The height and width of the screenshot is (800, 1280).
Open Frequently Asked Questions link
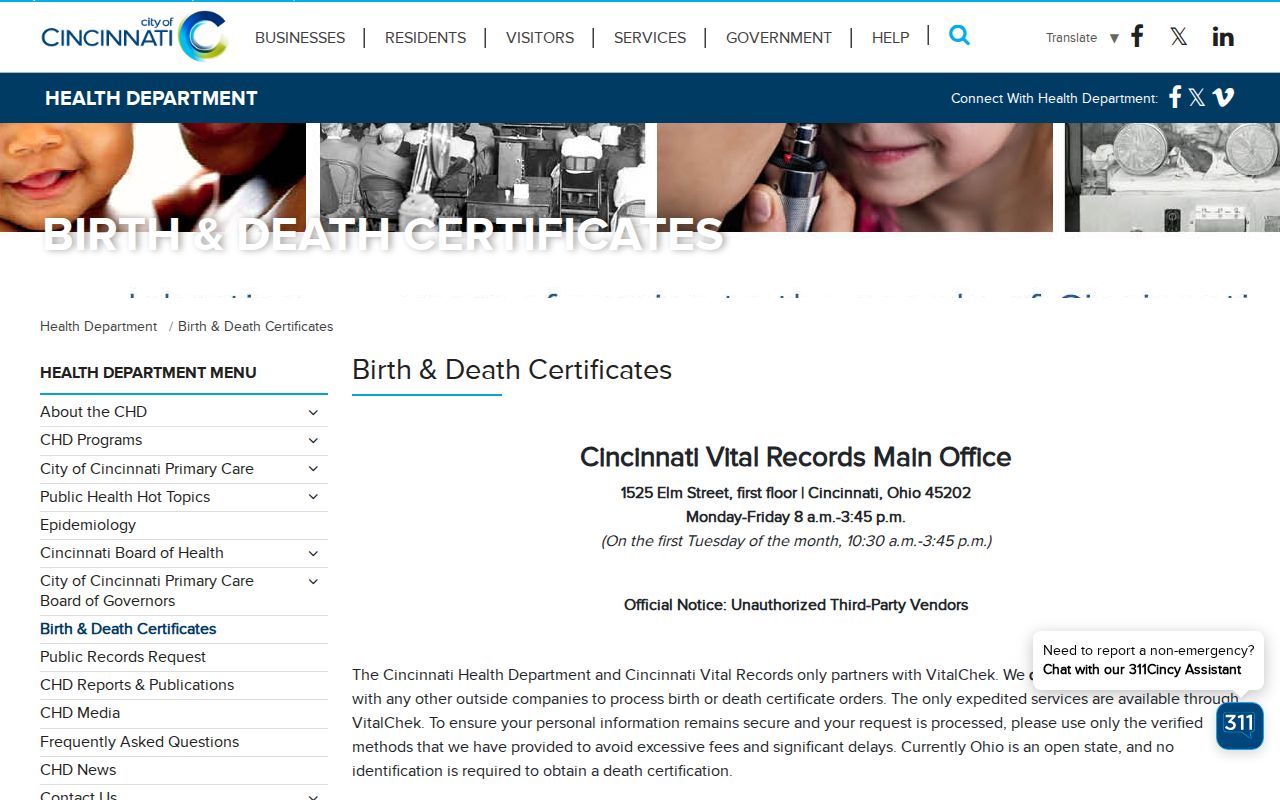(139, 741)
